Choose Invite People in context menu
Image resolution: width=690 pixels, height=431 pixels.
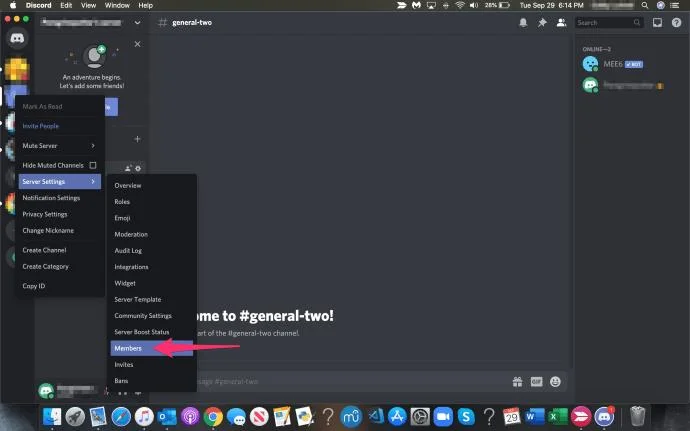pos(59,126)
